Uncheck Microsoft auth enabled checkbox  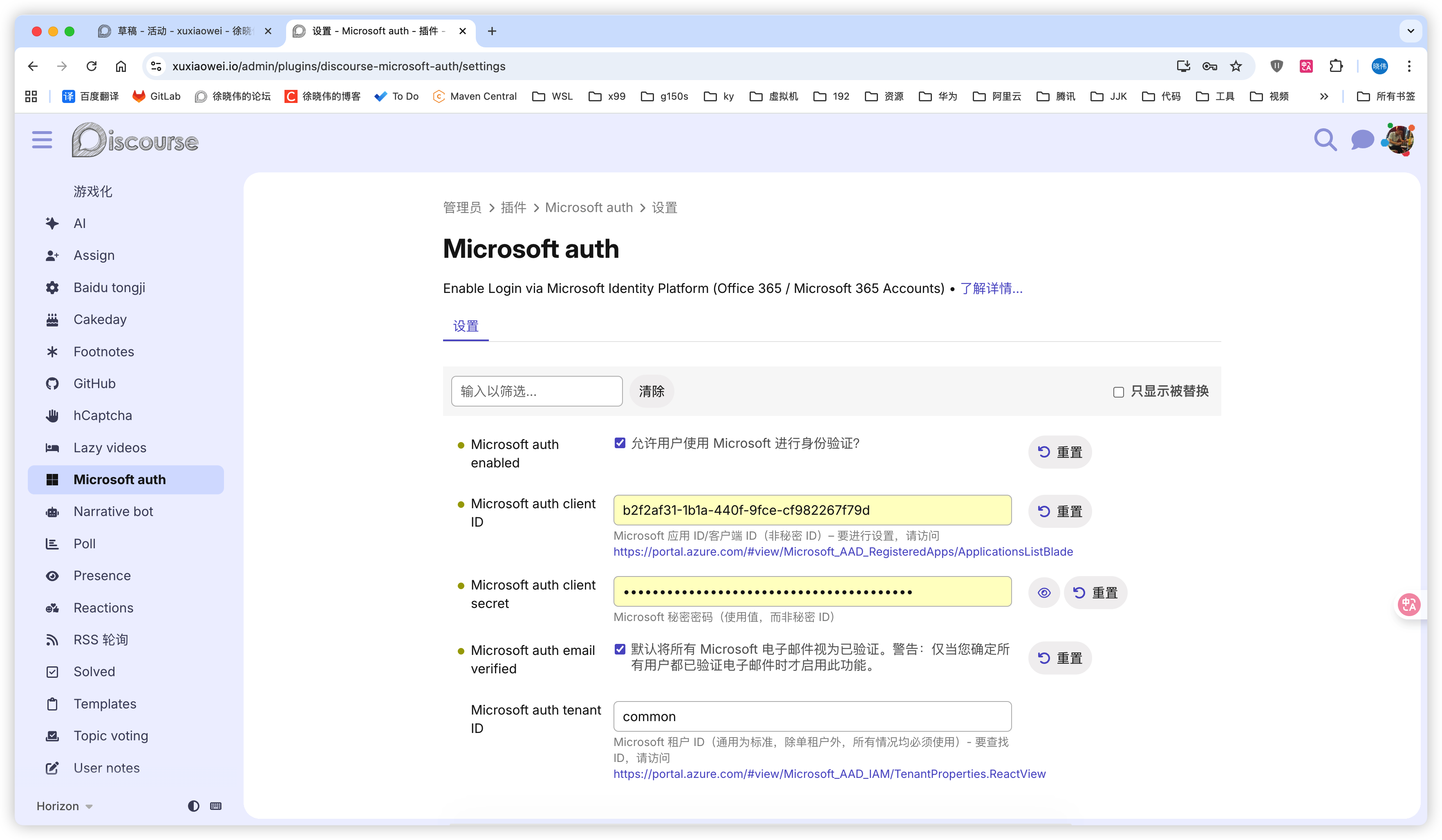pyautogui.click(x=620, y=443)
